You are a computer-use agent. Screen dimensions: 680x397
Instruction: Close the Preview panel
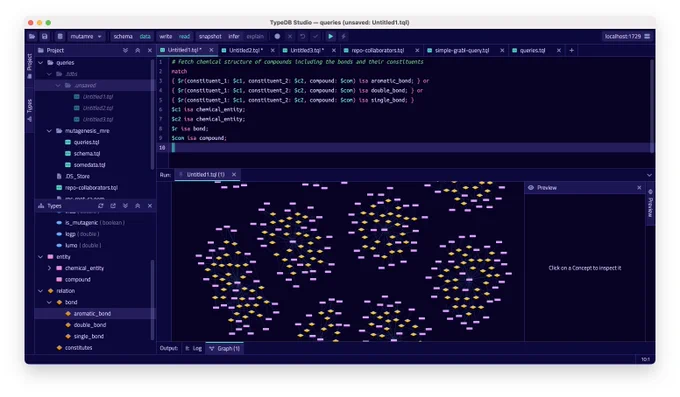(639, 188)
